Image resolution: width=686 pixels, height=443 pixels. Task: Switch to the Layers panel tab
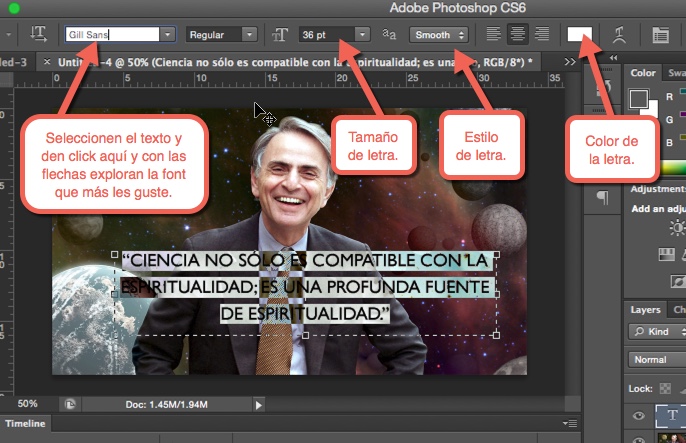(644, 310)
